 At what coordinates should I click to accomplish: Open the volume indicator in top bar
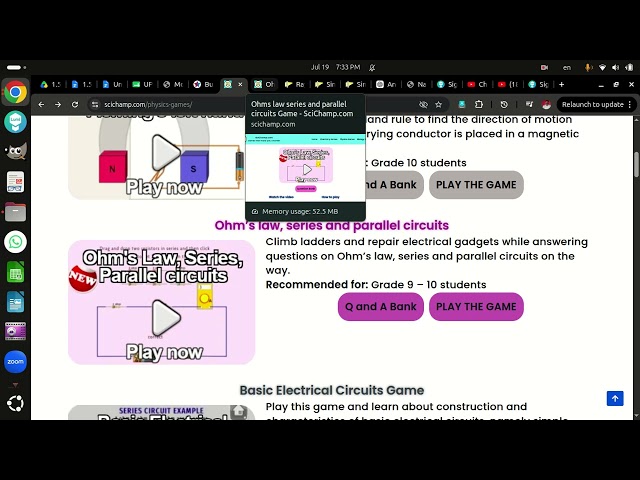tap(616, 67)
